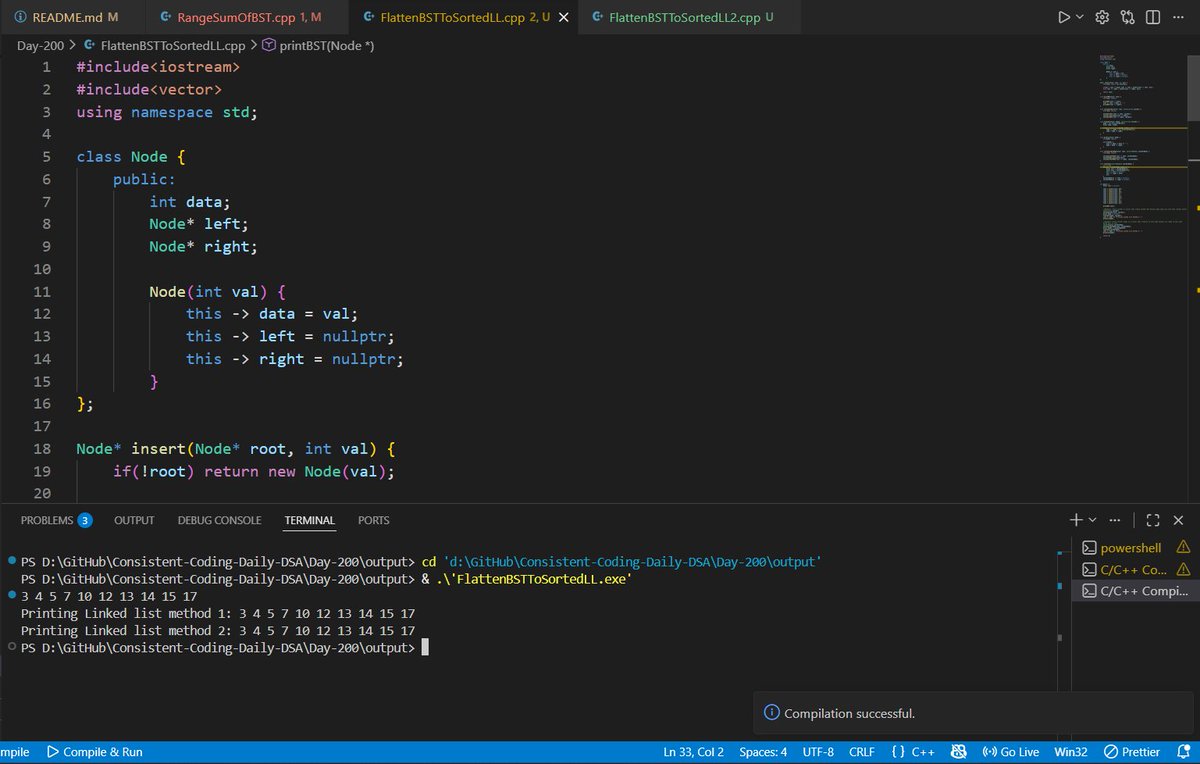Split the editor with the split icon

1152,18
